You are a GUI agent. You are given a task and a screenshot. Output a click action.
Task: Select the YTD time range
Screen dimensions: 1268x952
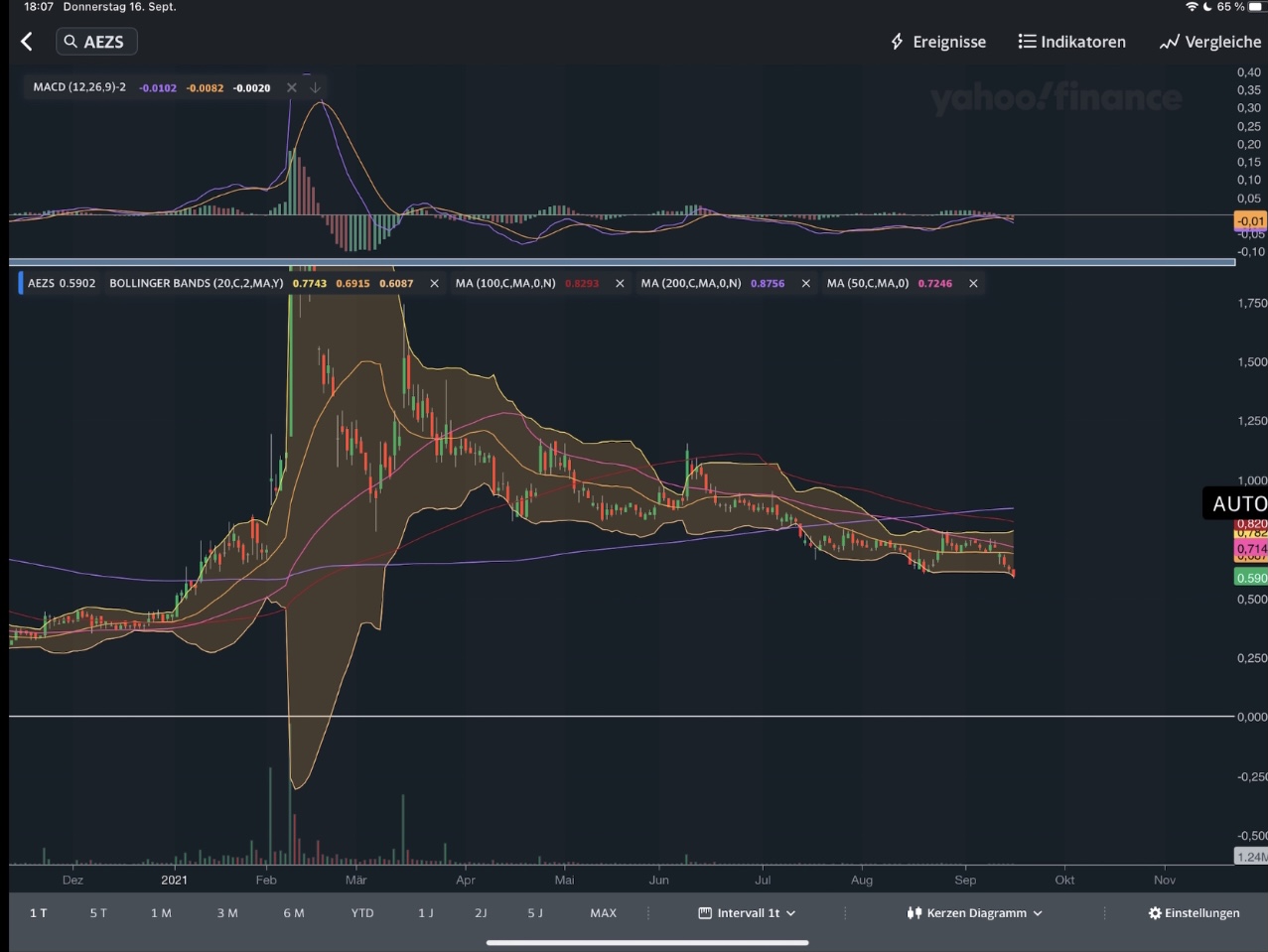[362, 913]
